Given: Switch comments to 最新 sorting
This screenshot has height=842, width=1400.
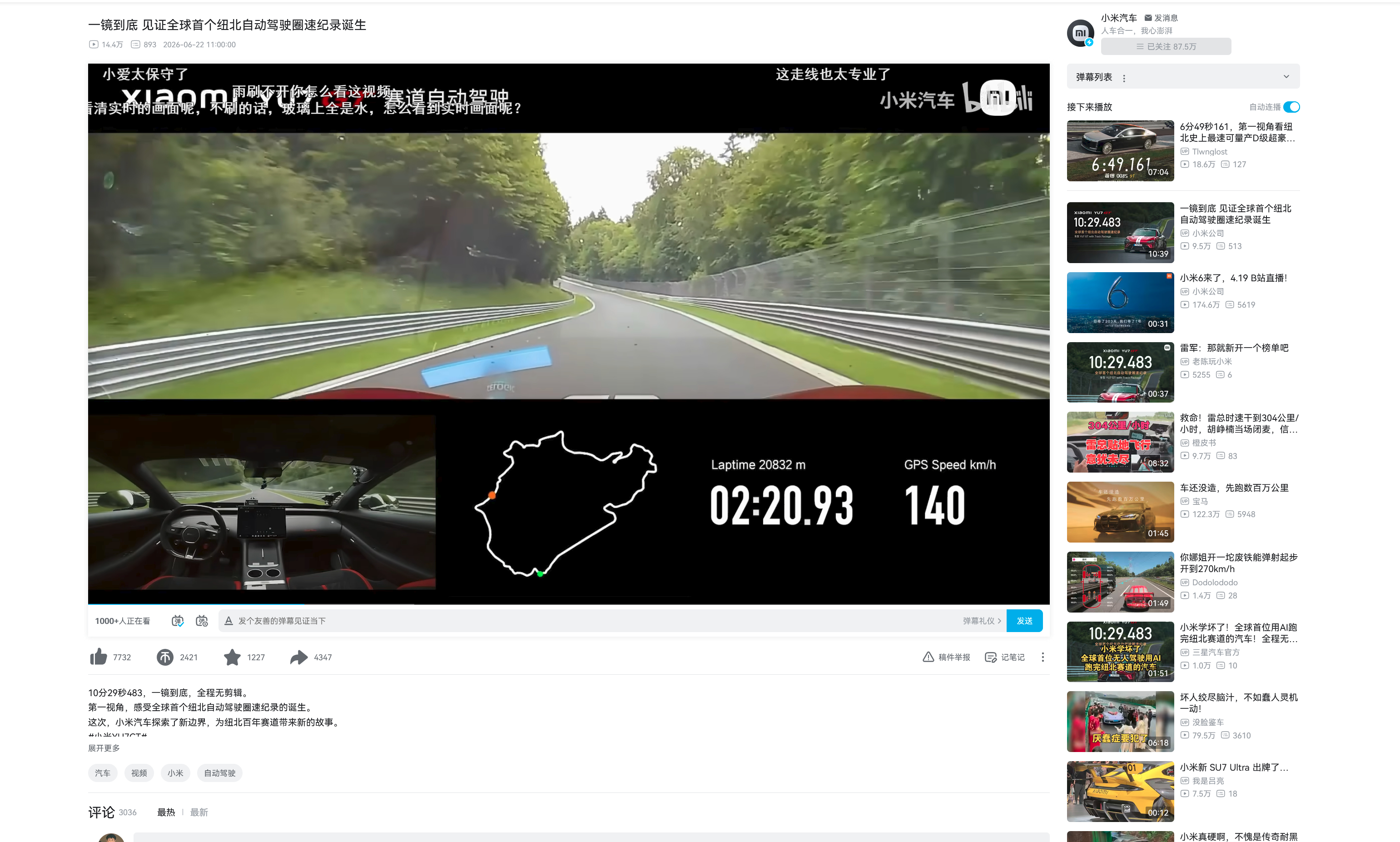Looking at the screenshot, I should (199, 812).
